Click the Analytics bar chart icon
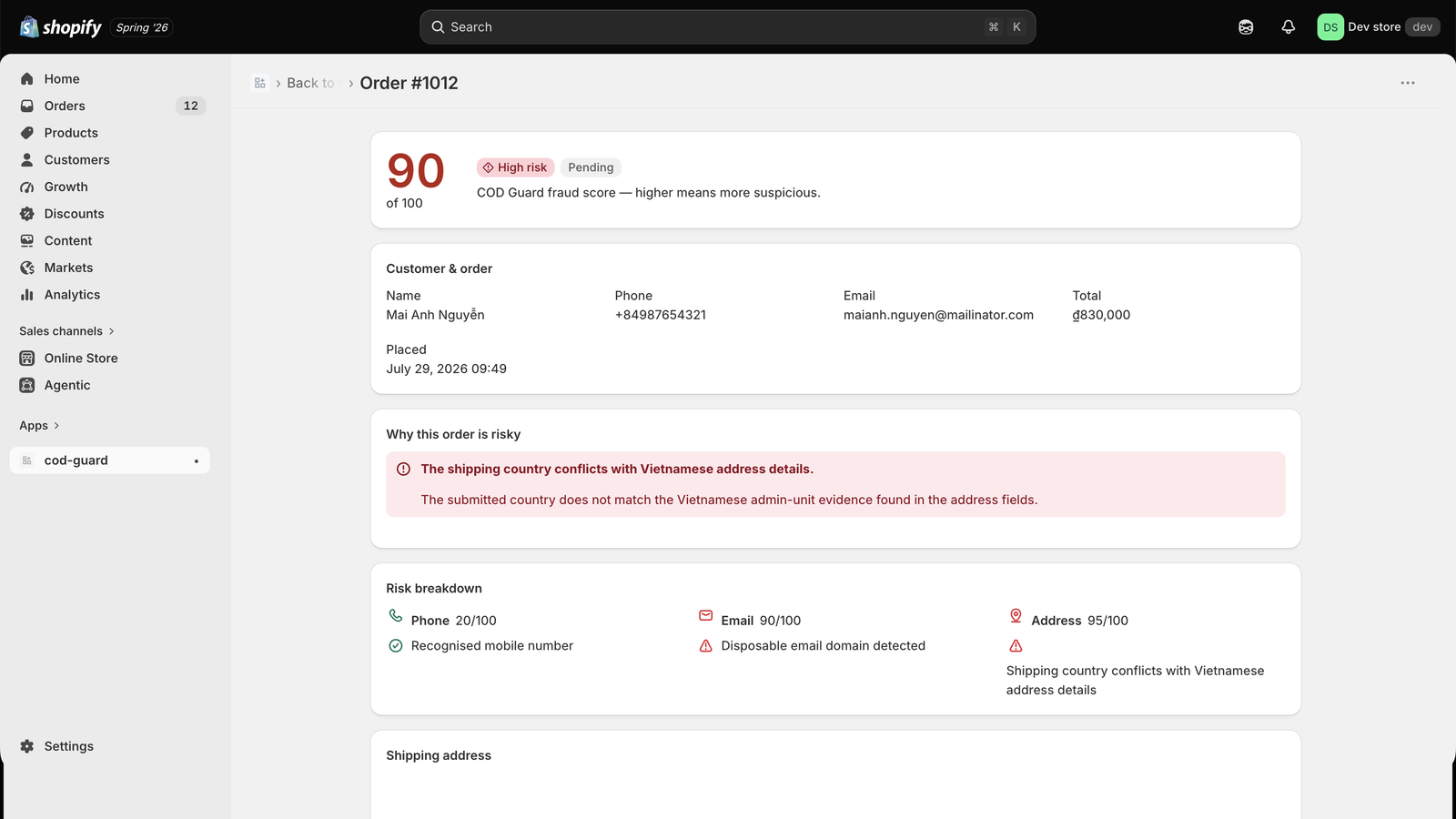 (27, 295)
